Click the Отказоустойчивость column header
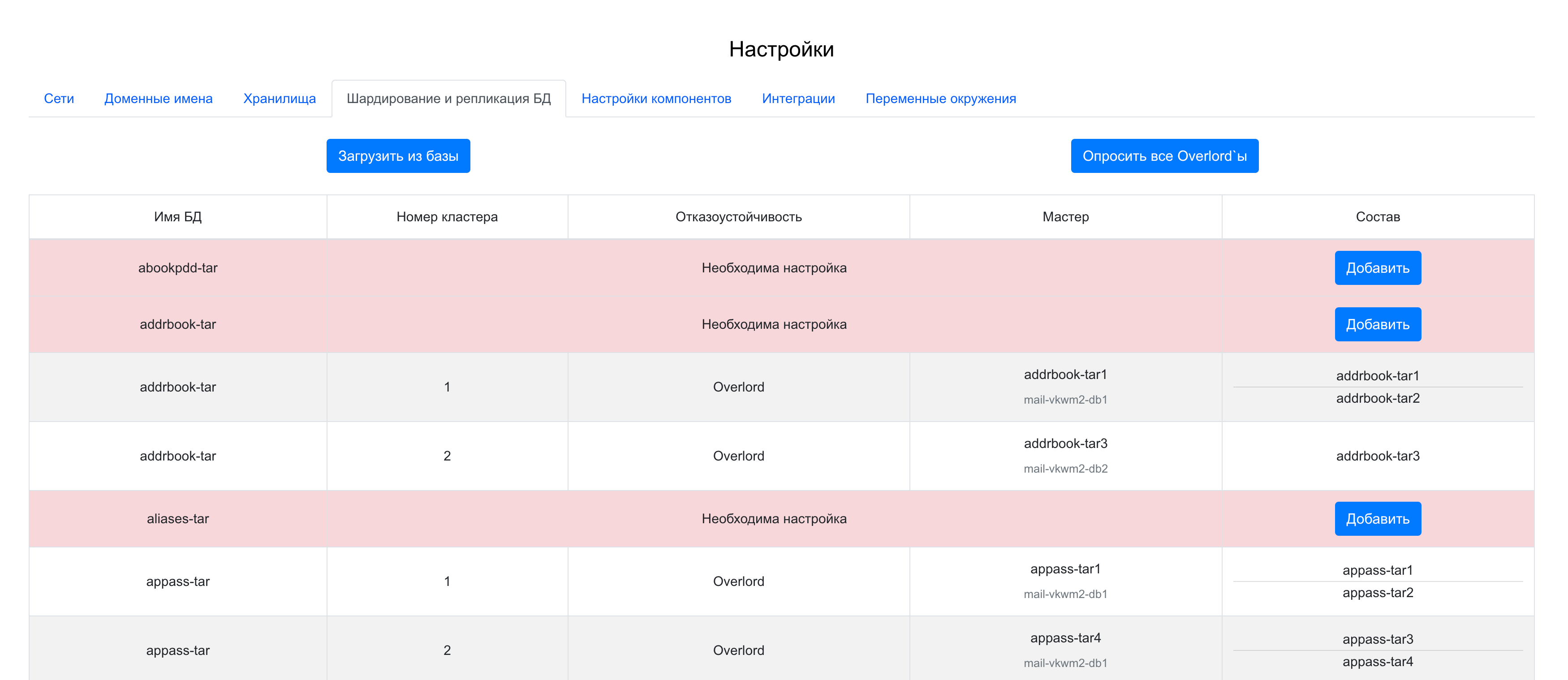The height and width of the screenshot is (680, 1568). tap(738, 217)
